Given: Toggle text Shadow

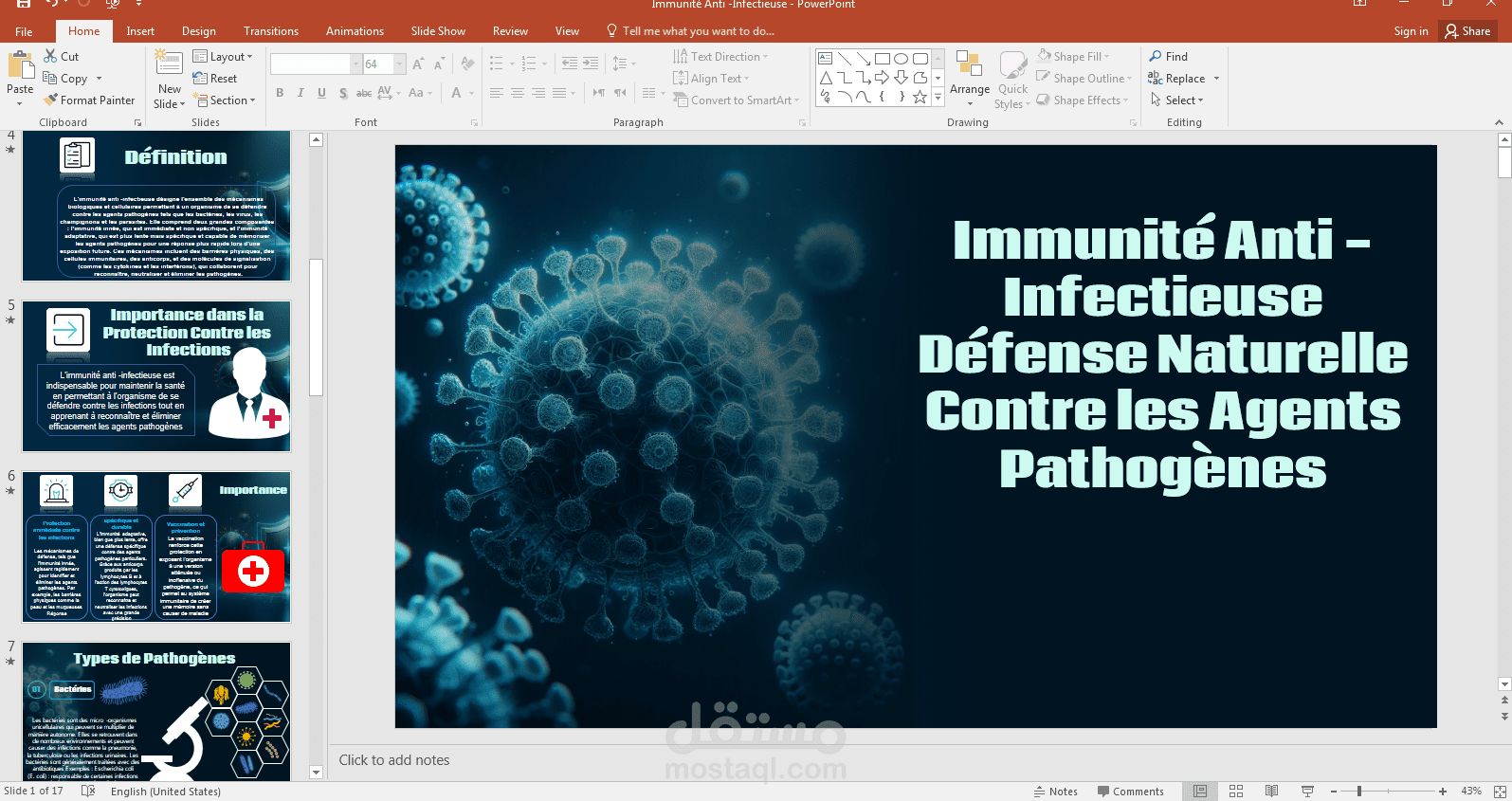Looking at the screenshot, I should coord(342,93).
